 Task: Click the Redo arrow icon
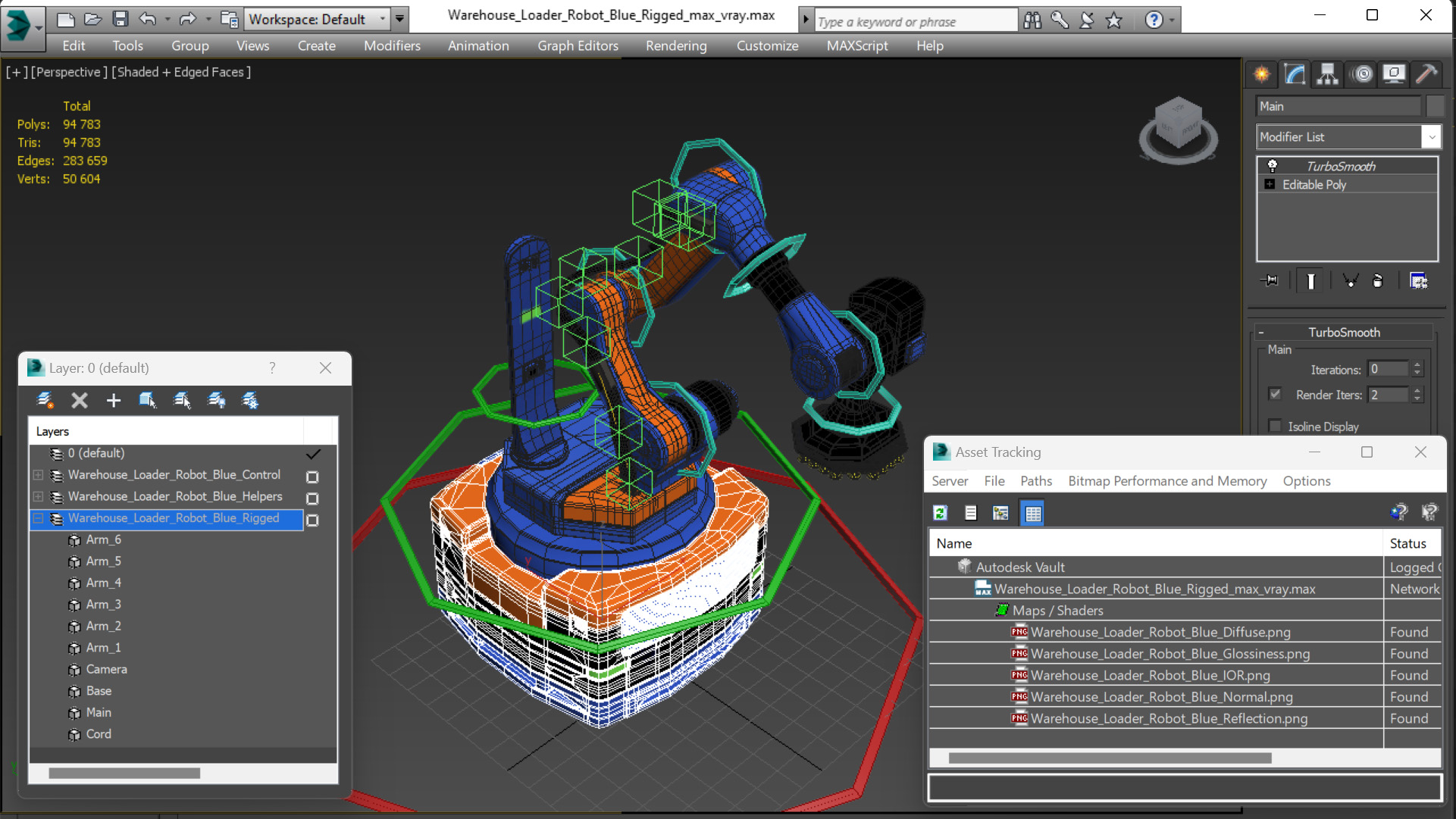[x=187, y=19]
